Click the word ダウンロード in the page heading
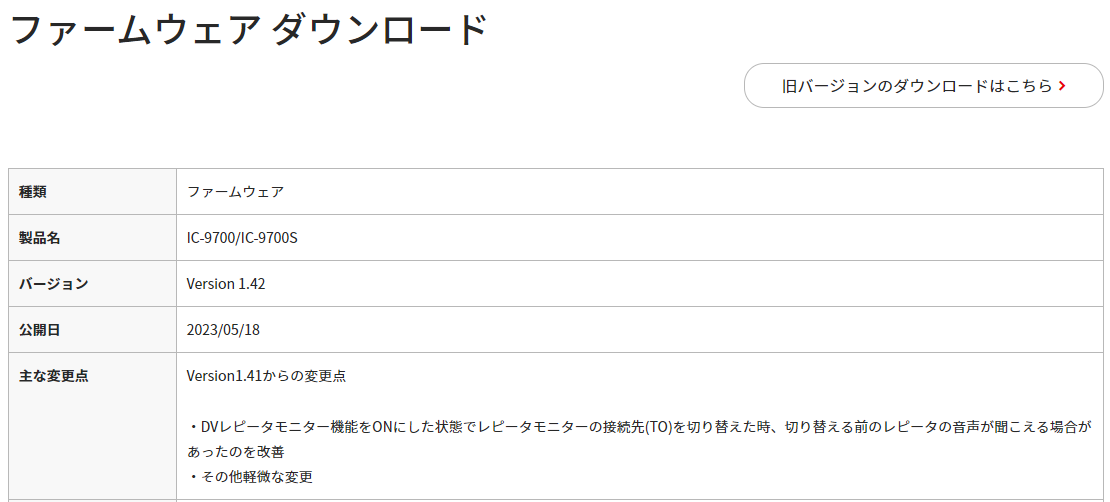Viewport: 1110px width, 502px height. [380, 30]
